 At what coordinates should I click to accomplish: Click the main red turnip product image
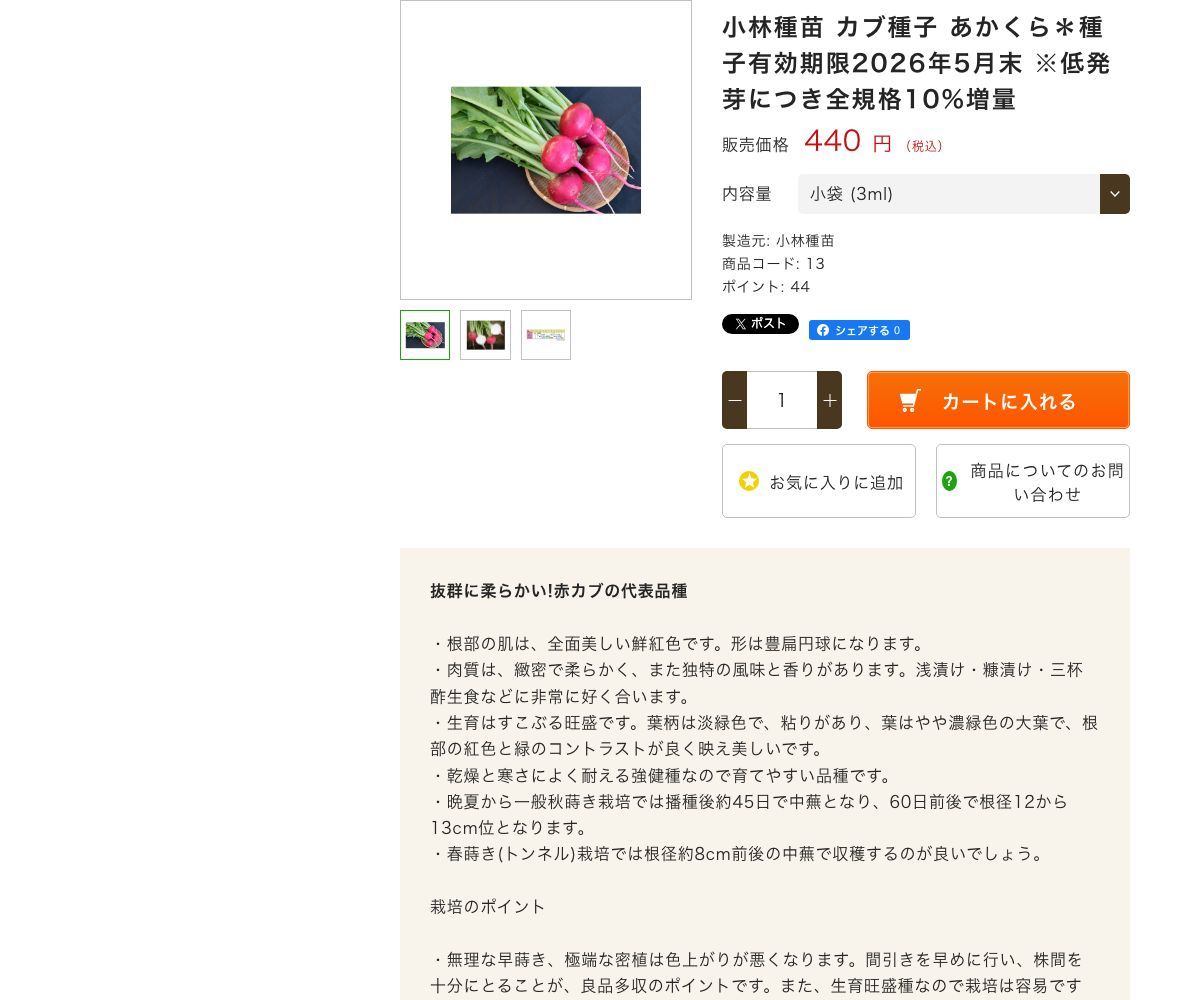(x=546, y=150)
